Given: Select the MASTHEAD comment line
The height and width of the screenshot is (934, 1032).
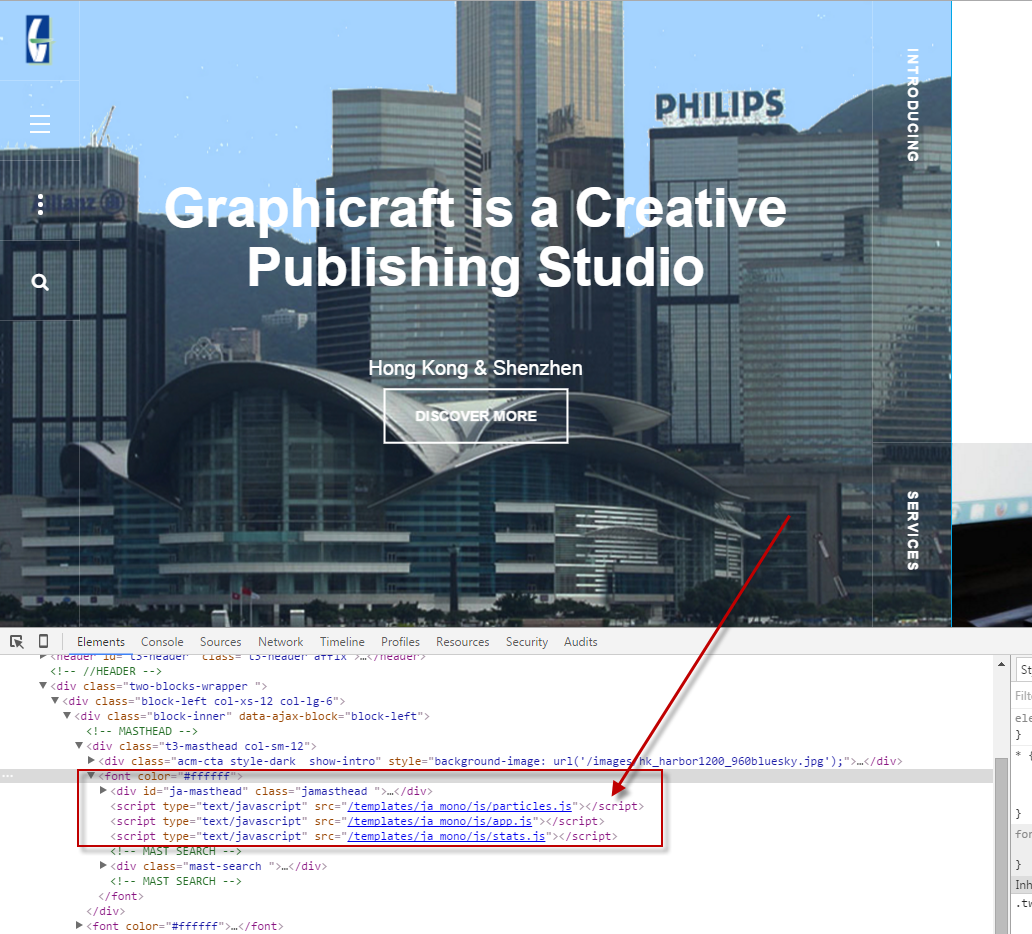Looking at the screenshot, I should [142, 731].
